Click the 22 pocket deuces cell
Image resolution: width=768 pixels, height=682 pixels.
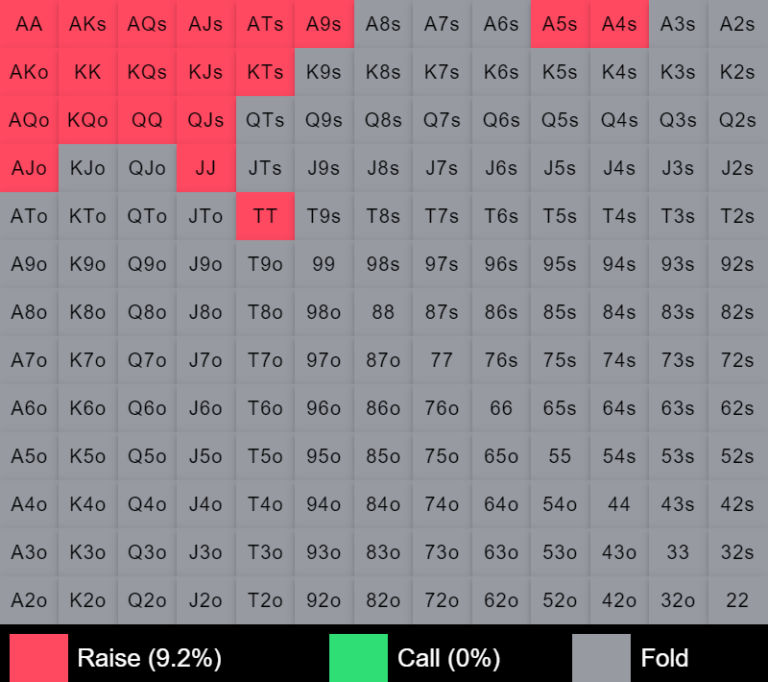tap(737, 600)
